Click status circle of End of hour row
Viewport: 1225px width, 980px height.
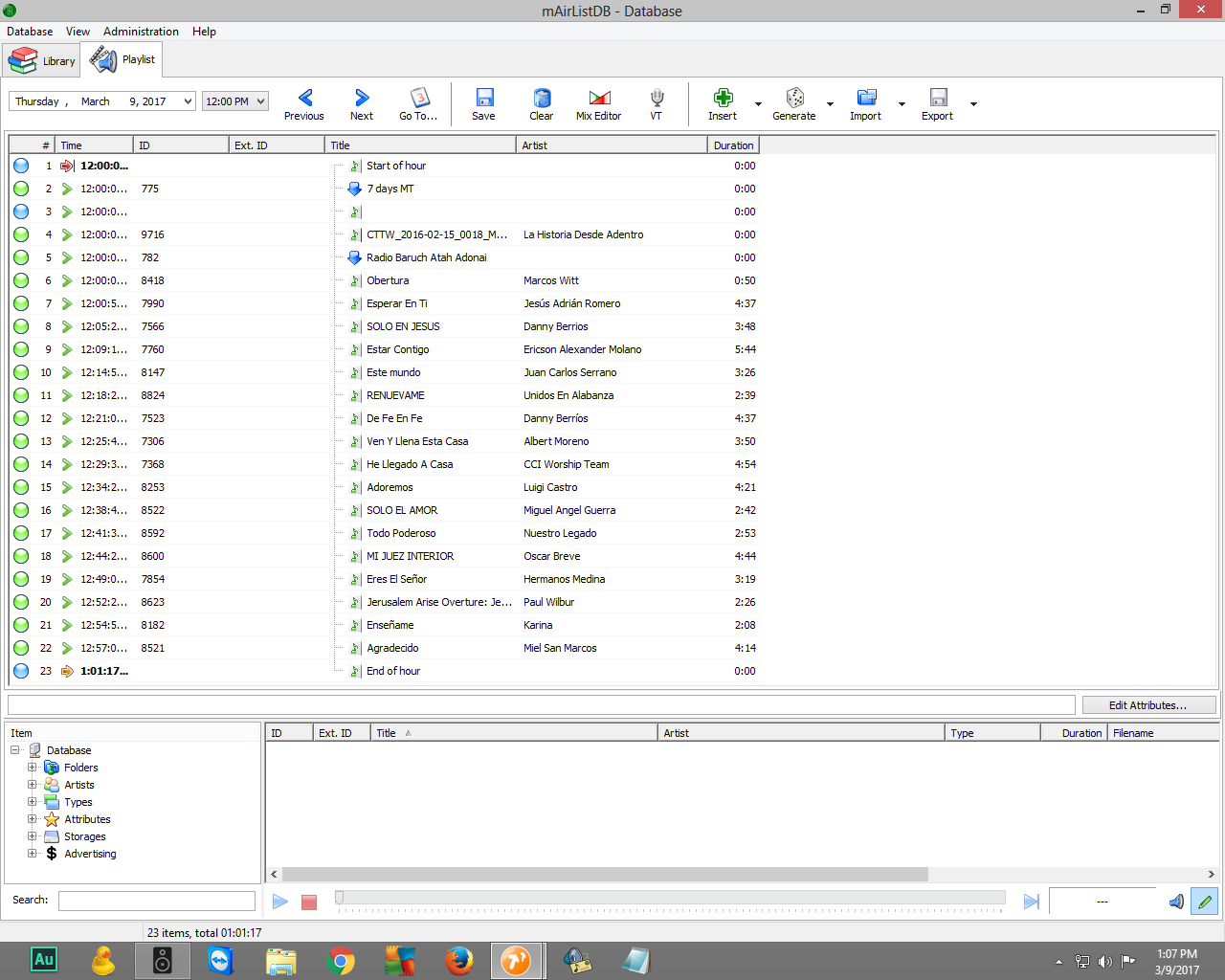(x=21, y=671)
